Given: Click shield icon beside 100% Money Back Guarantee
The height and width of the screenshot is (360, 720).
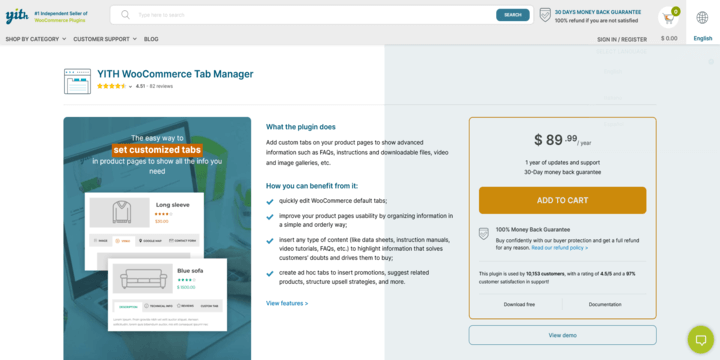Looking at the screenshot, I should [484, 234].
